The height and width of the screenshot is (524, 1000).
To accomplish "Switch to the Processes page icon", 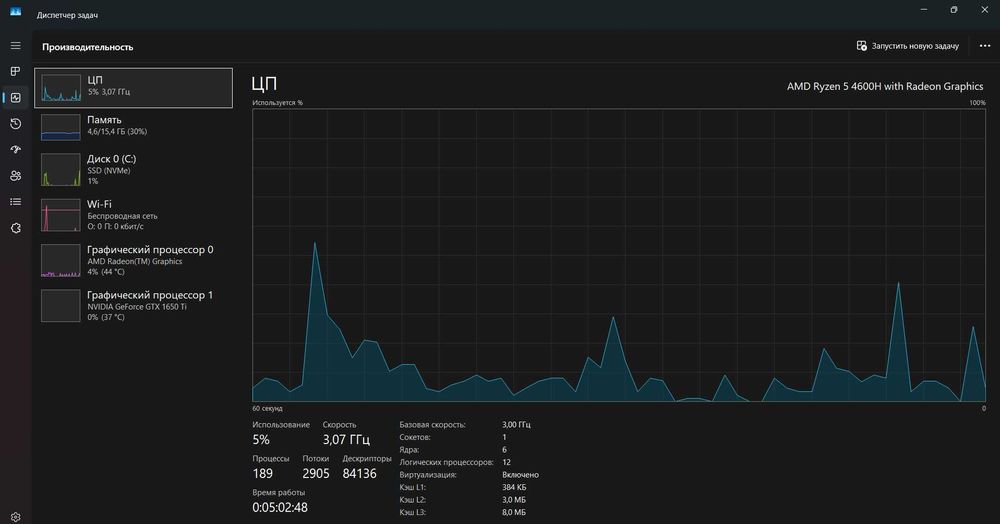I will pyautogui.click(x=15, y=71).
